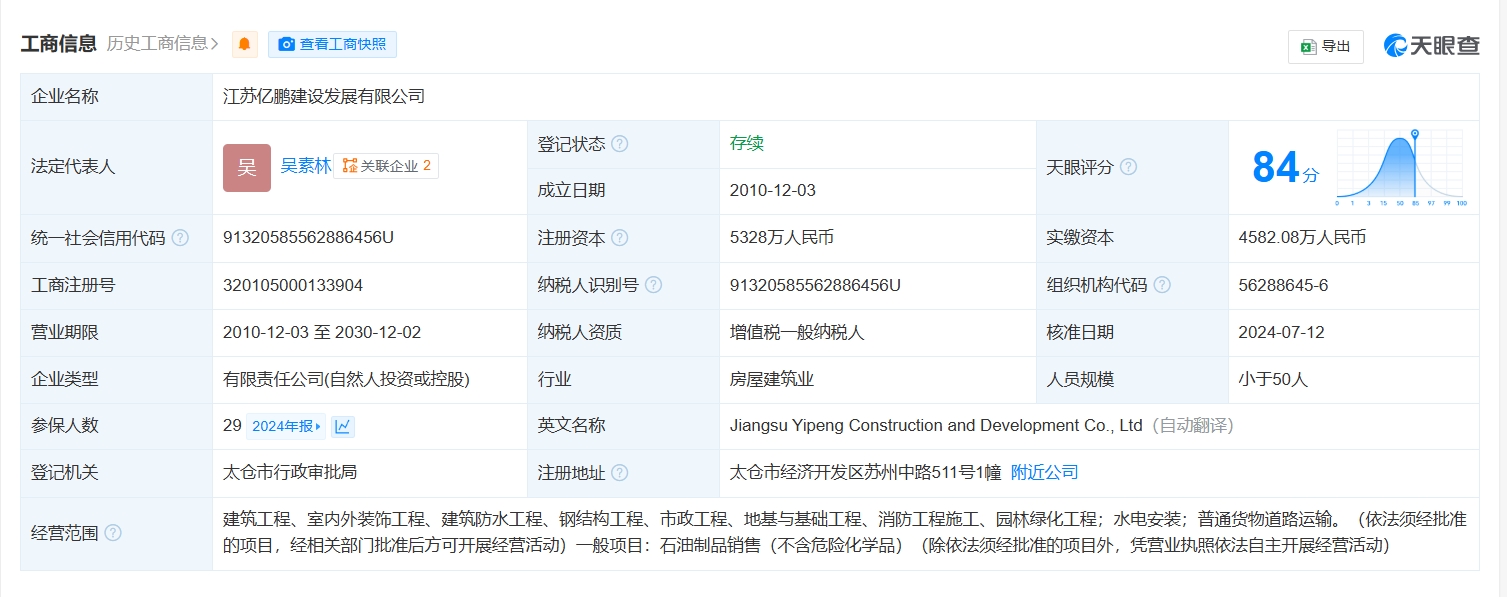Click paid-in capital 4582.08万人民币

coord(1302,238)
